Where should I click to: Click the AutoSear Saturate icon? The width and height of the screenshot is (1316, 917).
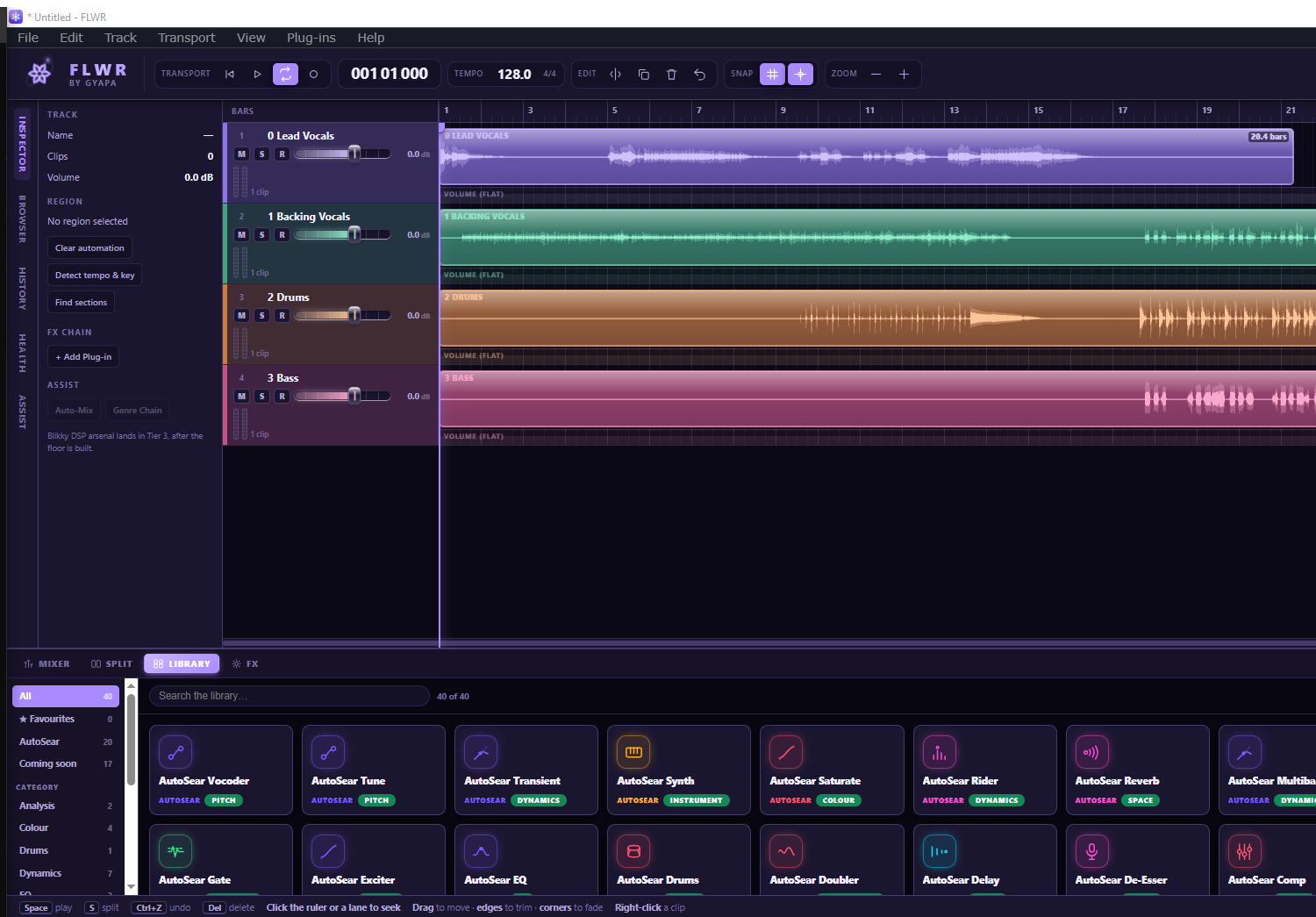pos(786,752)
